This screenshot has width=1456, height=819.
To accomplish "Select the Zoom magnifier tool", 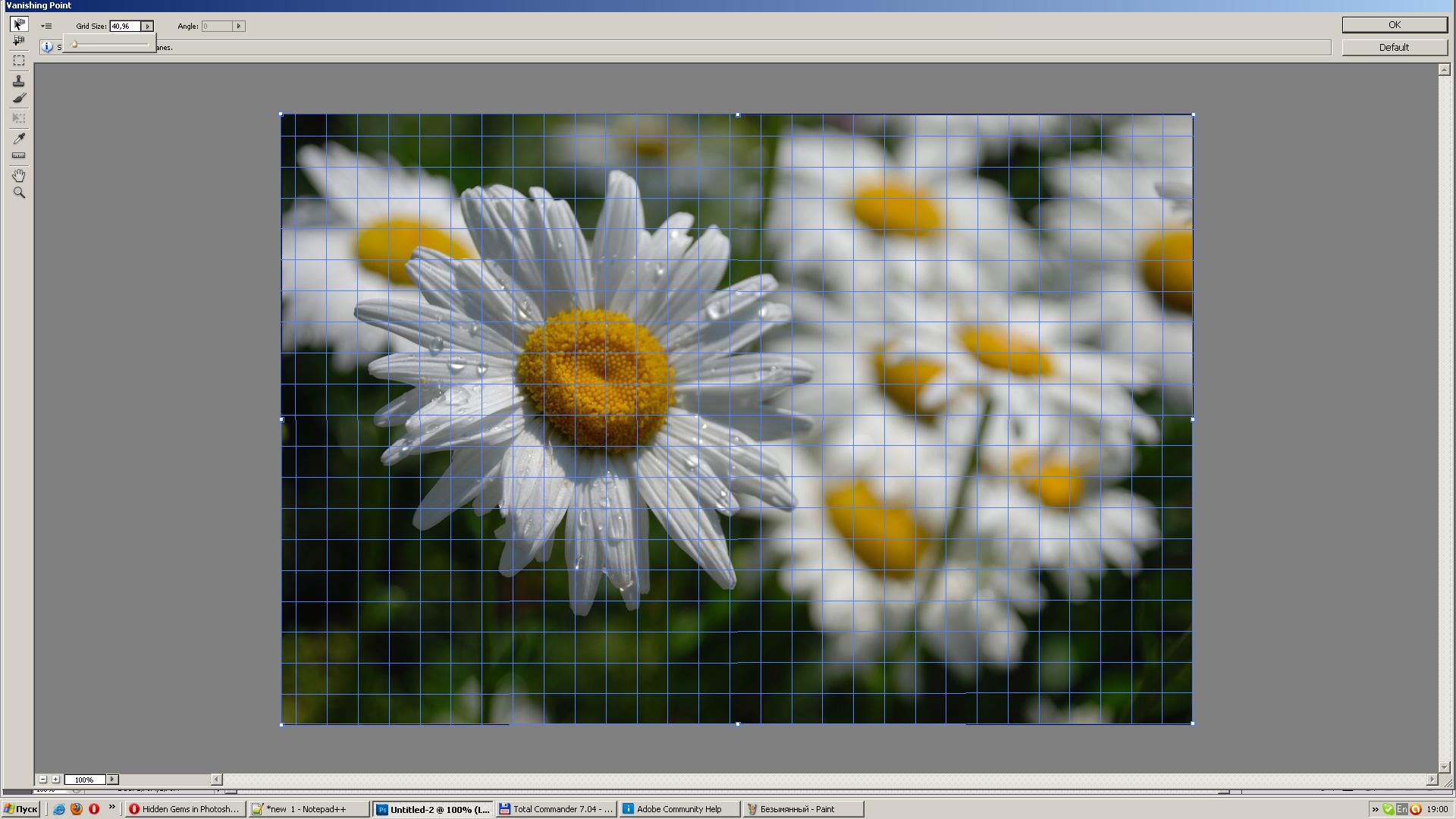I will (x=19, y=193).
